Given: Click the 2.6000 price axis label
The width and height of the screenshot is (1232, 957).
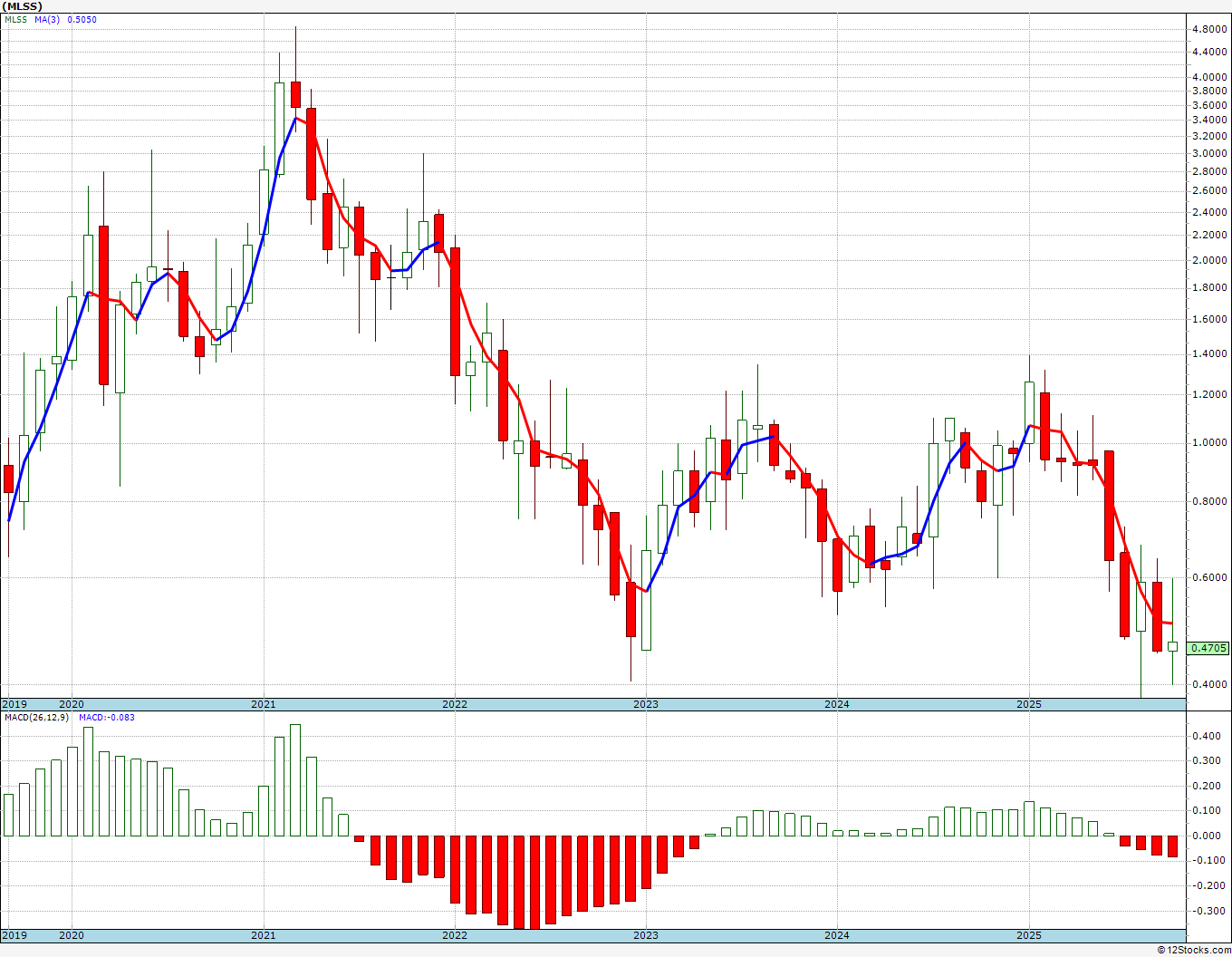Looking at the screenshot, I should click(x=1209, y=190).
